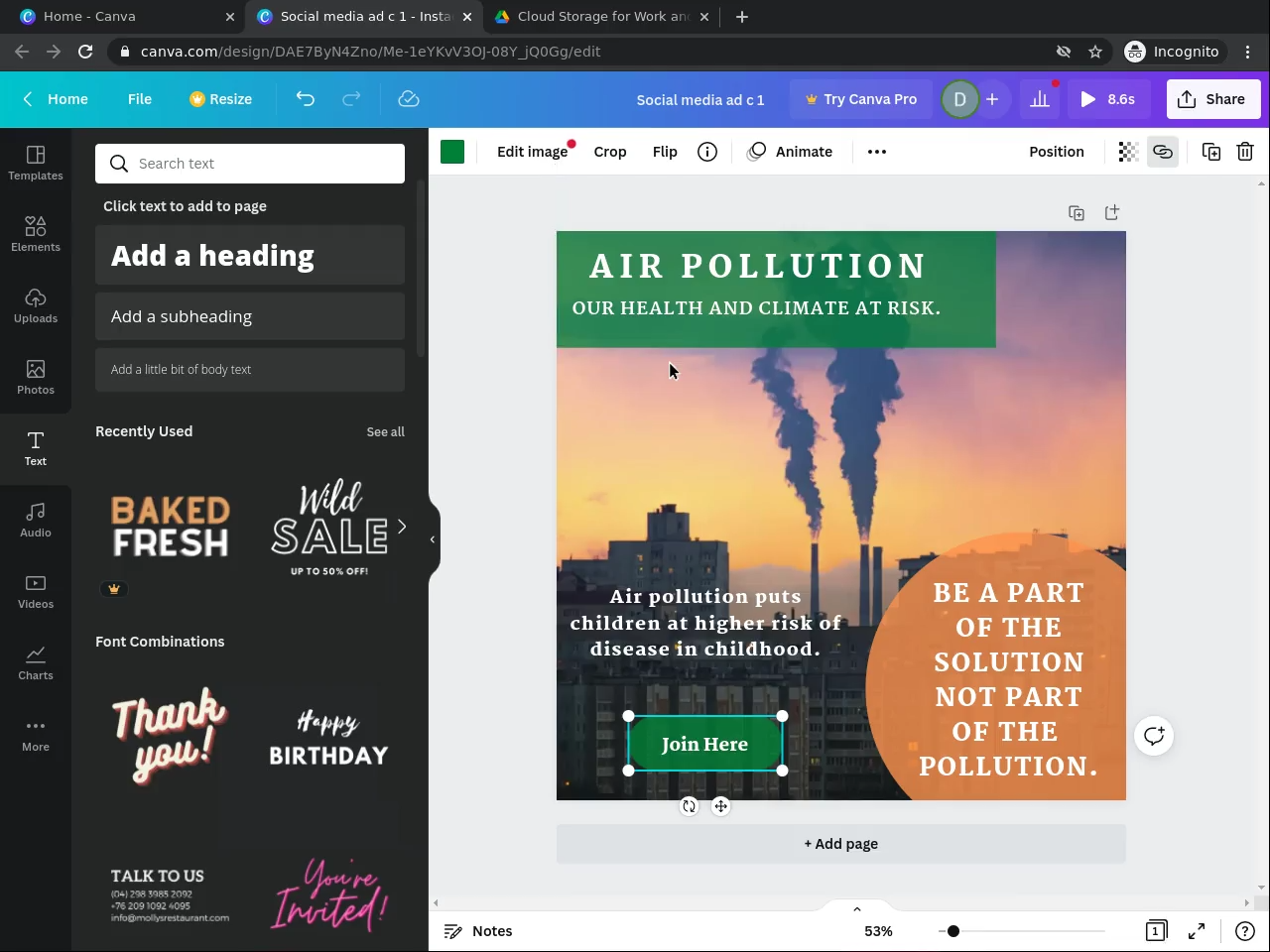
Task: Delete the selected element with trash icon
Action: point(1245,152)
